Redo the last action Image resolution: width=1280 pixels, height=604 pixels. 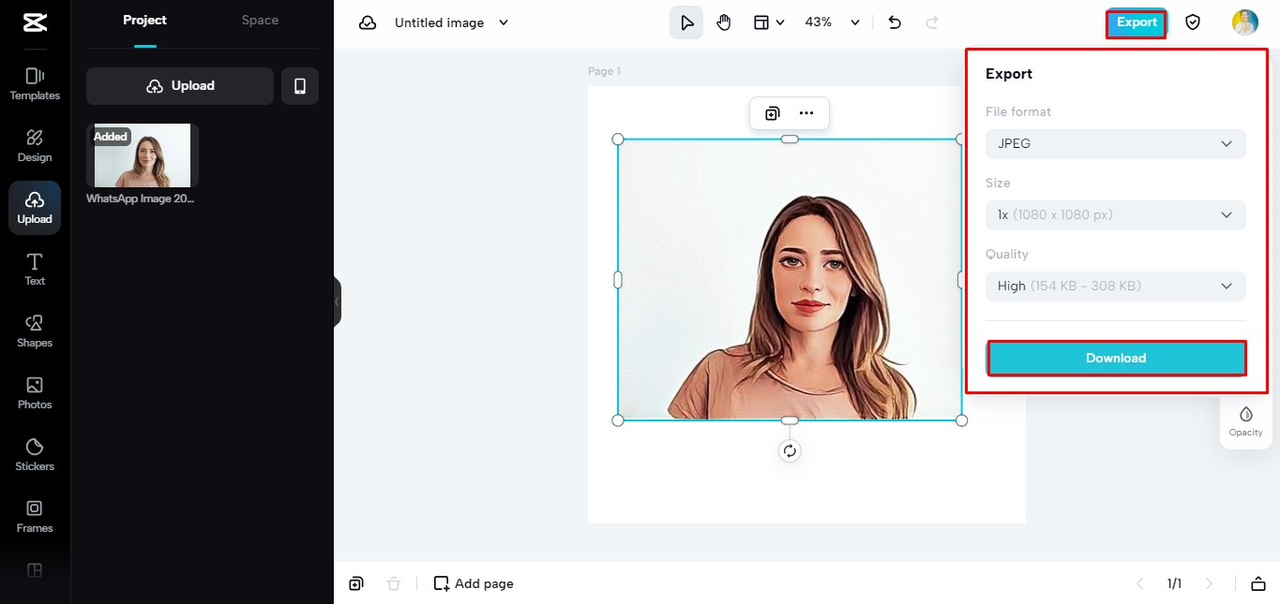point(932,22)
